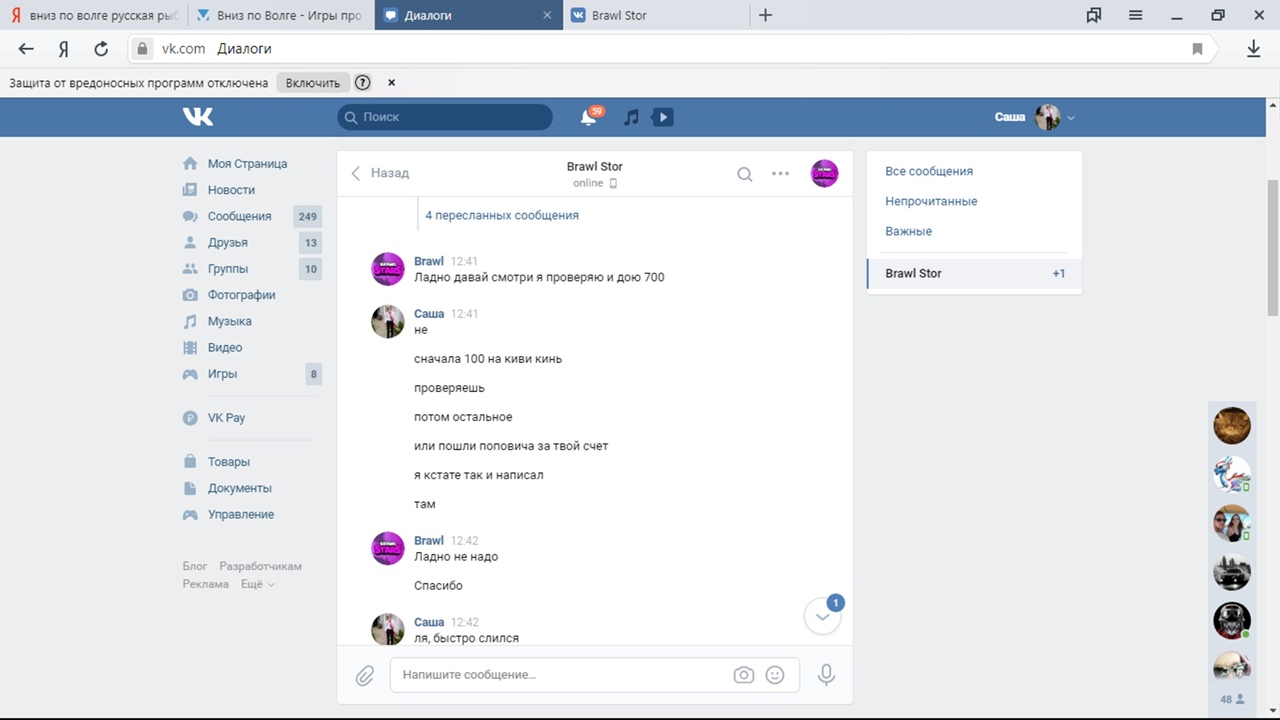Dismiss the malware protection notification bar
This screenshot has height=720, width=1280.
(392, 83)
